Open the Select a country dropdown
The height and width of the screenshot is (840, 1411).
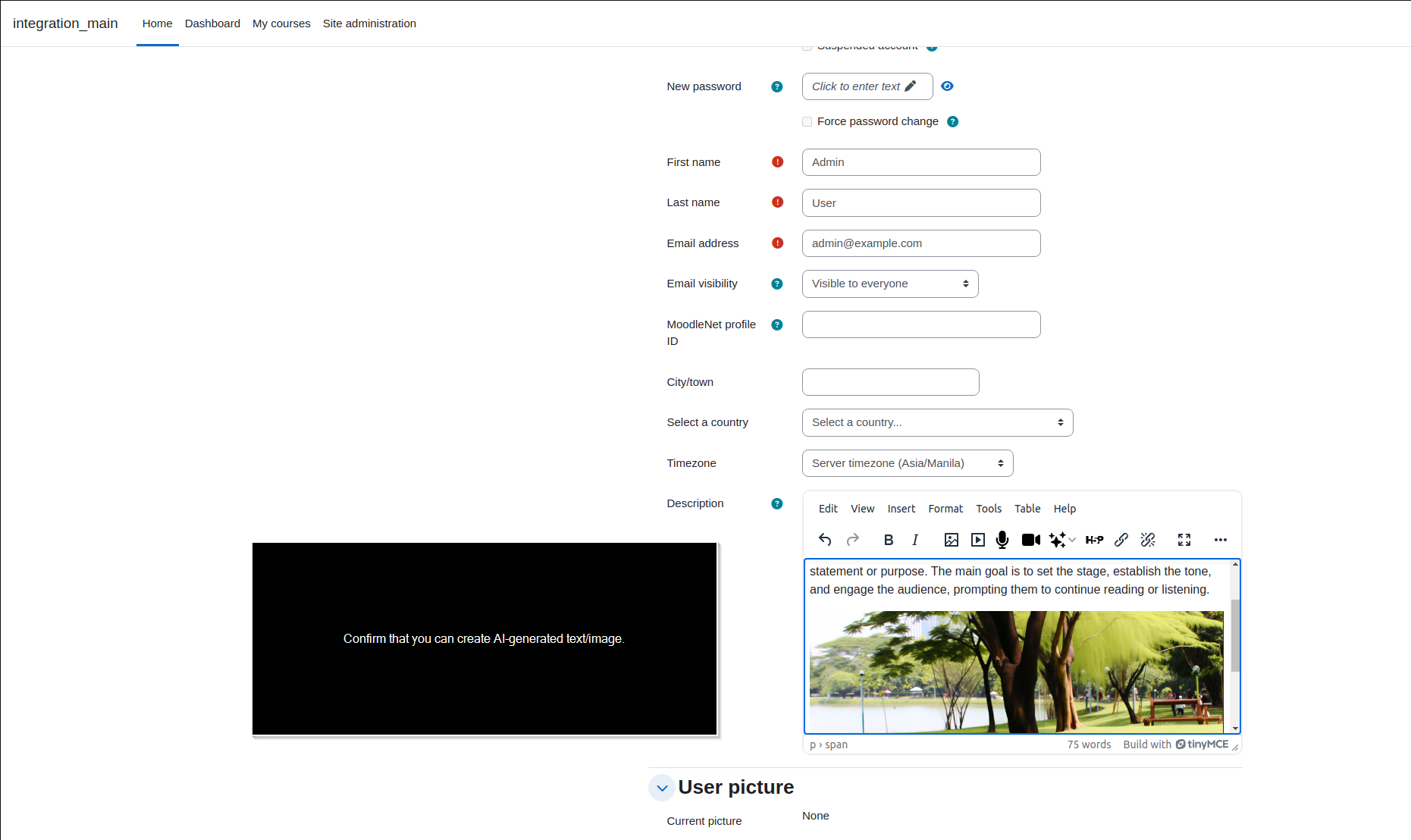938,422
